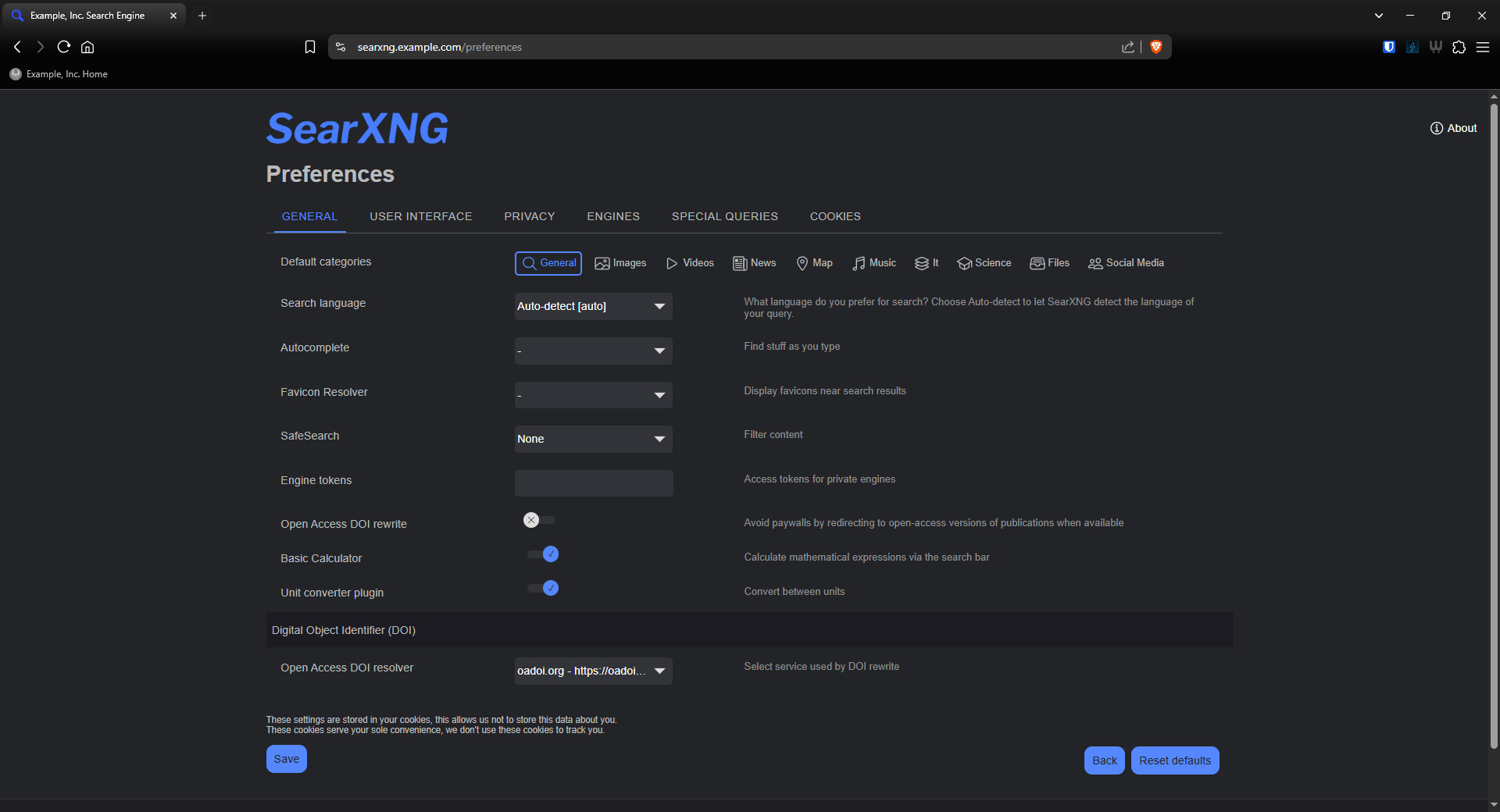
Task: Click Reset defaults
Action: click(x=1174, y=760)
